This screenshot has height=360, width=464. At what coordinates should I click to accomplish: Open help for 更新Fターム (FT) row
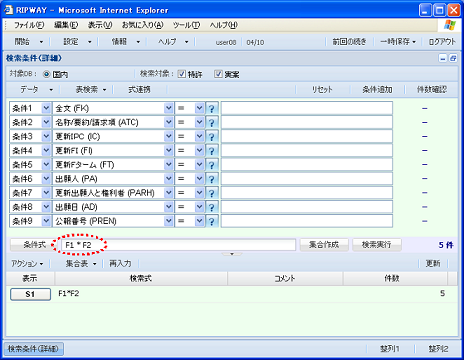pyautogui.click(x=212, y=165)
